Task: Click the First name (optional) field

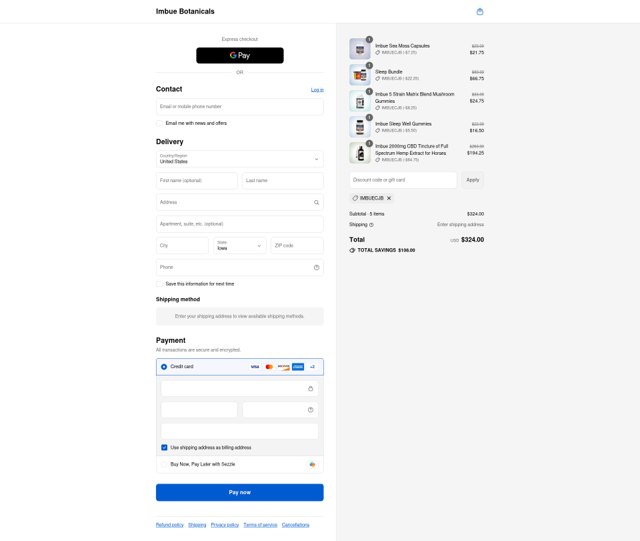Action: click(x=197, y=180)
